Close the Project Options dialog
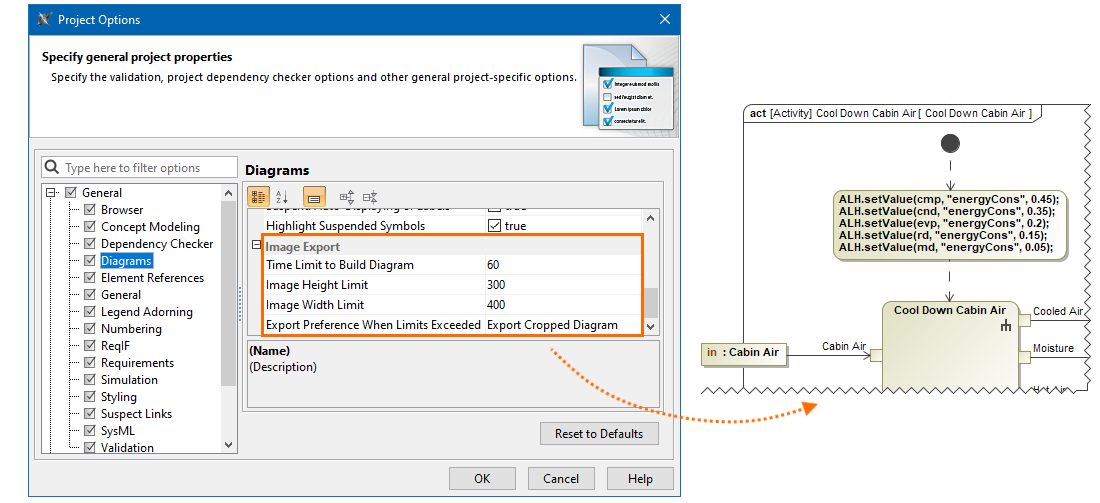The image size is (1100, 503). (x=664, y=20)
